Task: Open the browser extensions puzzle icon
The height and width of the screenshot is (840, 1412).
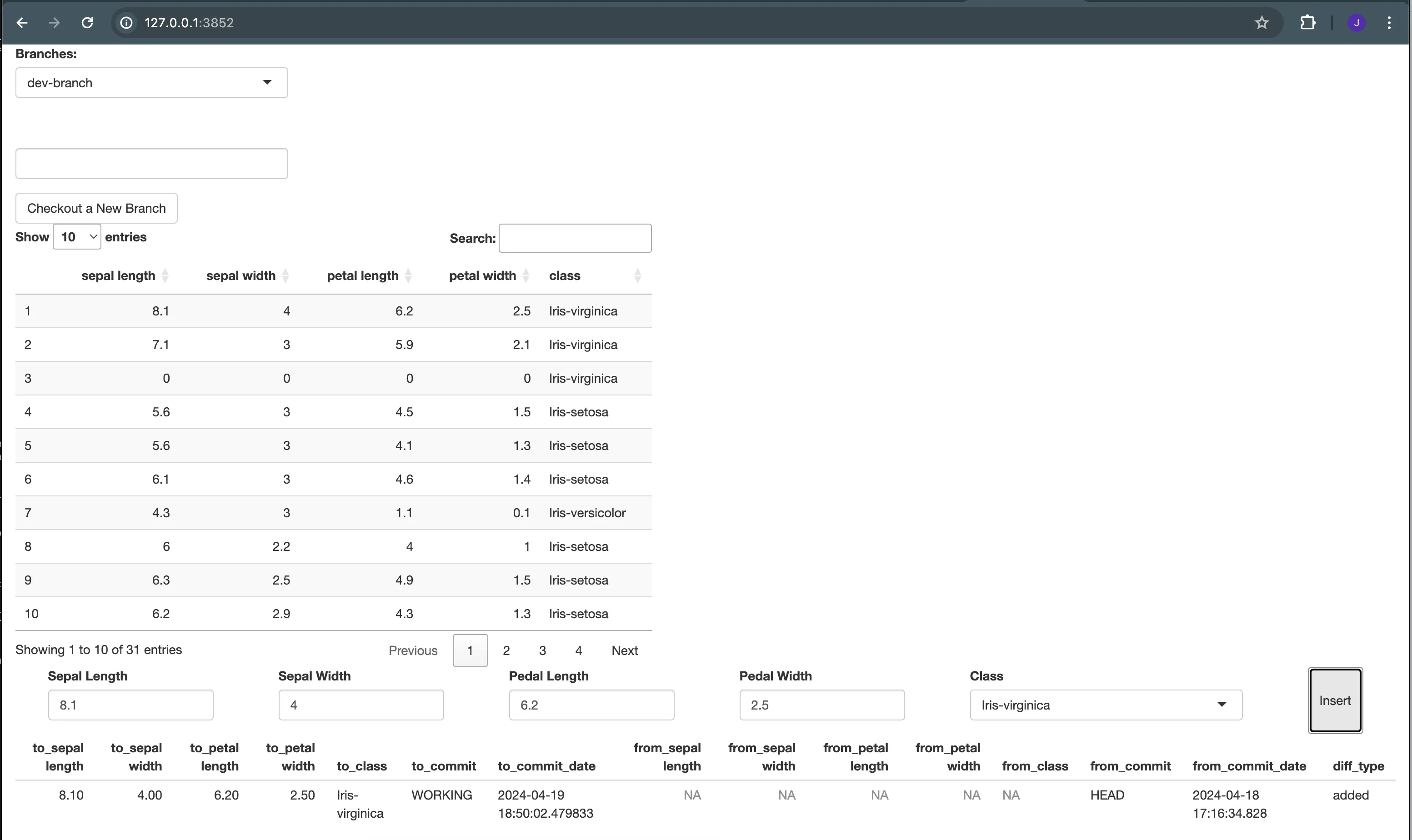Action: click(1307, 23)
